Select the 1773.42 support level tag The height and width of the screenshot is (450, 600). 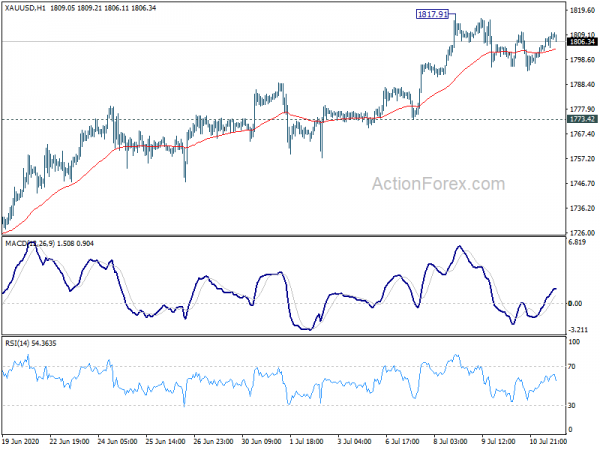(x=581, y=120)
